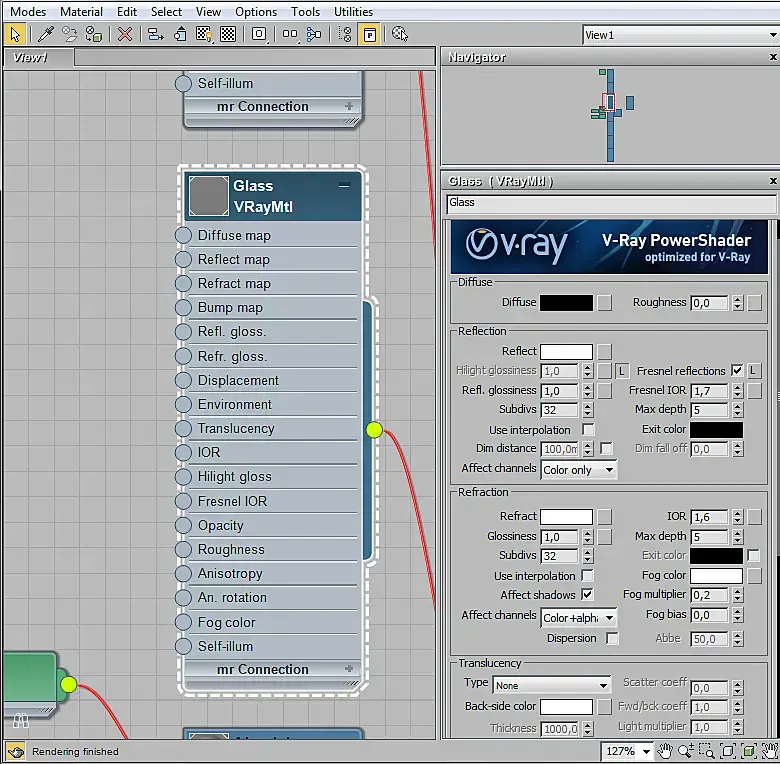Select the View1 tab
The height and width of the screenshot is (764, 780).
pos(39,58)
